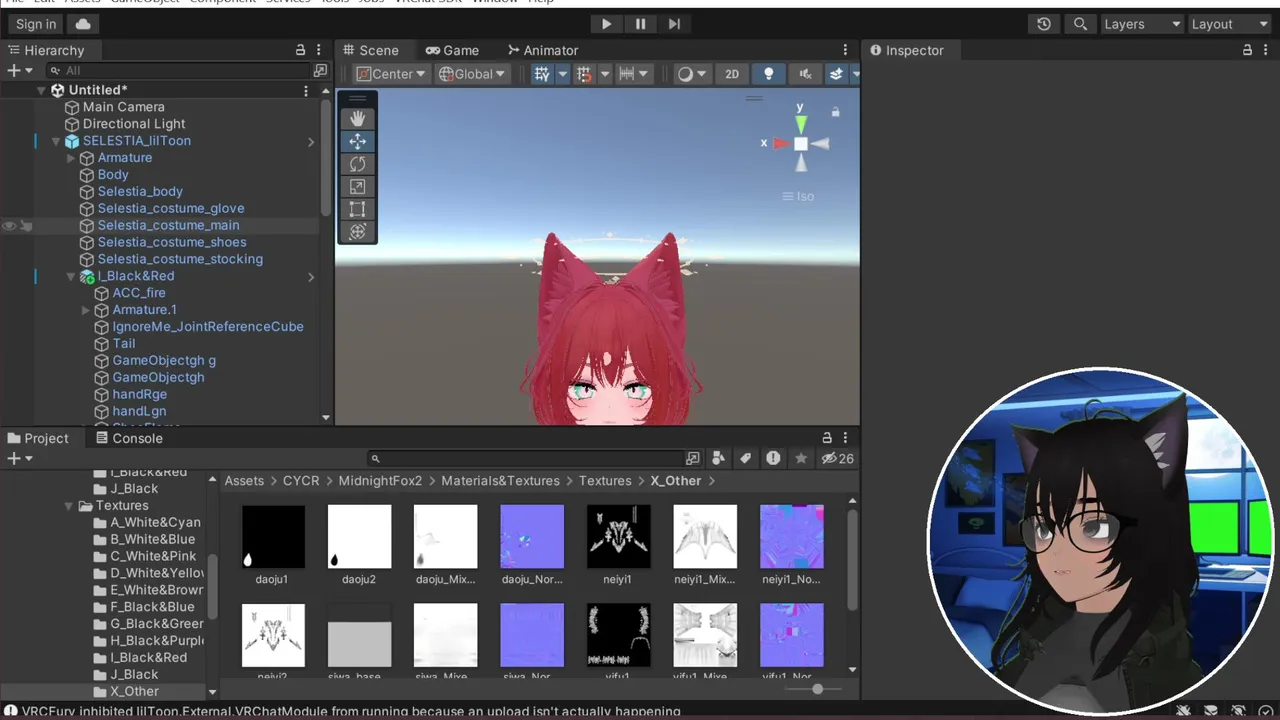The height and width of the screenshot is (720, 1280).
Task: Click the Y-axis cone on the scene gizmo
Action: [801, 122]
